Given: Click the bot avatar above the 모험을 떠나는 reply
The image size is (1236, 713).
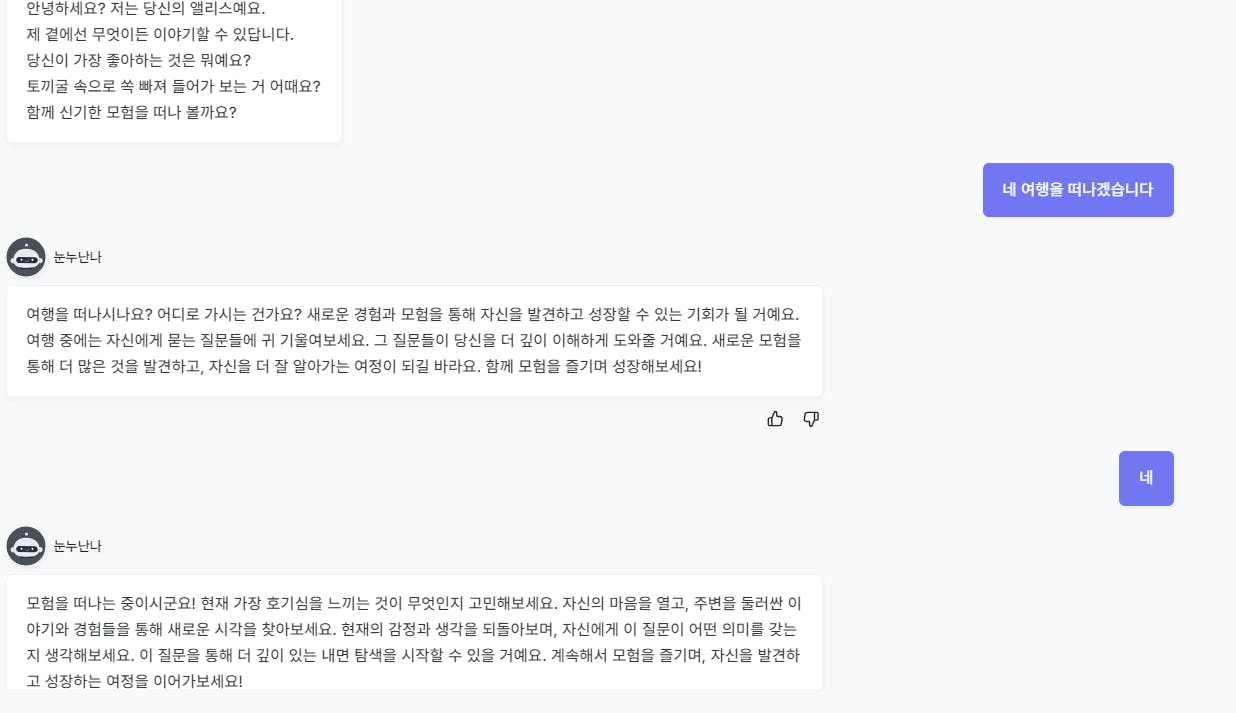Looking at the screenshot, I should (x=26, y=546).
